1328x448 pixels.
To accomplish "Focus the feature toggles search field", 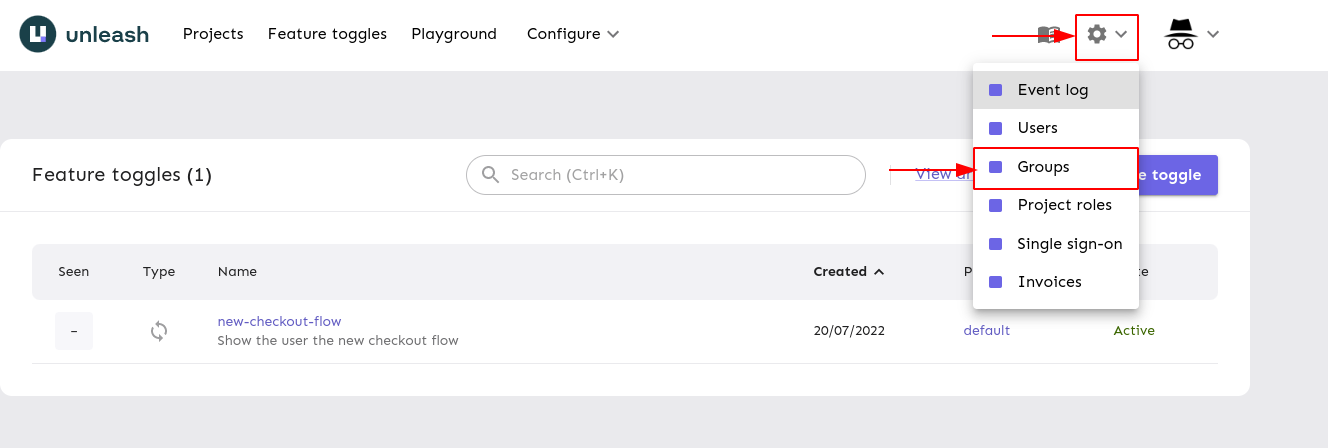I will click(x=680, y=175).
